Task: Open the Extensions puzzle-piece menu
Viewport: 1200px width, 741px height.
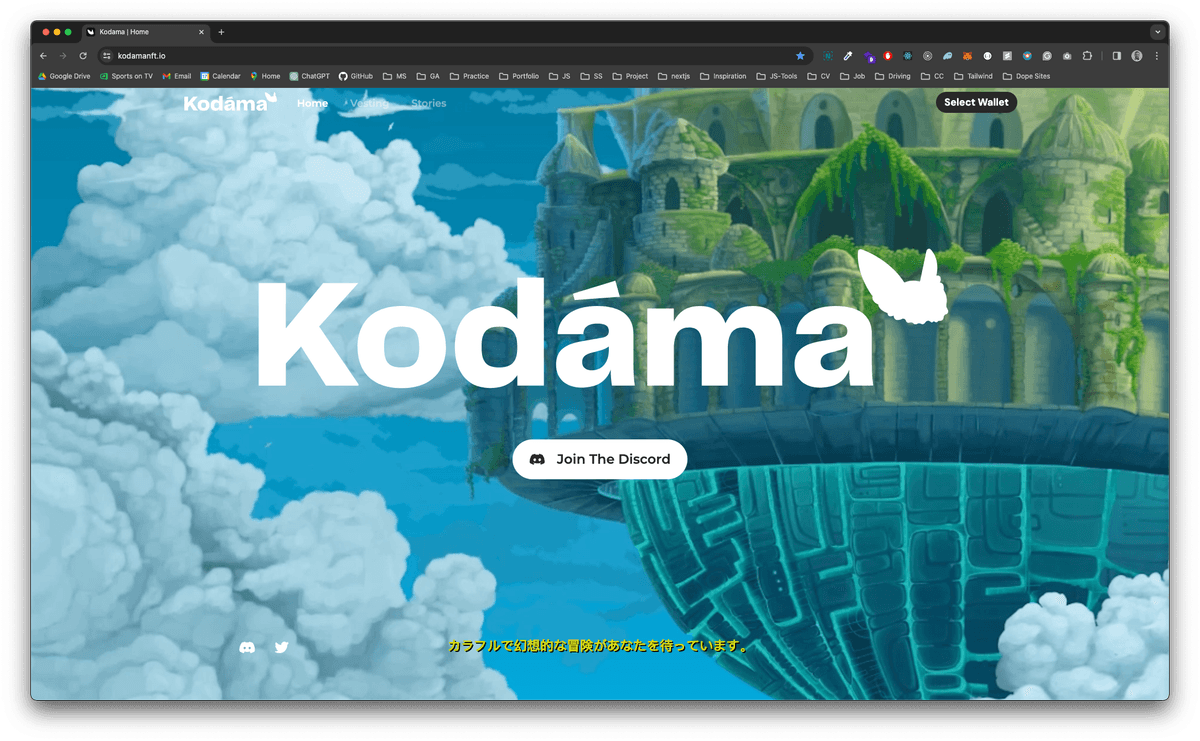Action: (1087, 56)
